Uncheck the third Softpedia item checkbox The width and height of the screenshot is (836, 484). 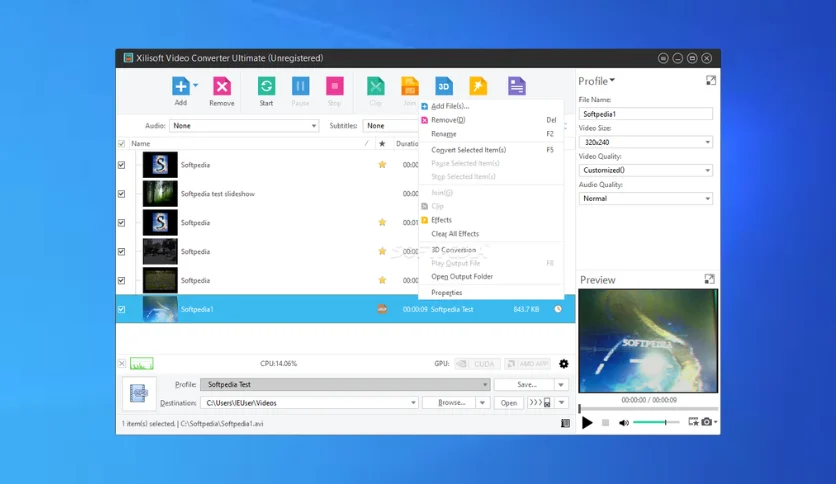click(122, 223)
